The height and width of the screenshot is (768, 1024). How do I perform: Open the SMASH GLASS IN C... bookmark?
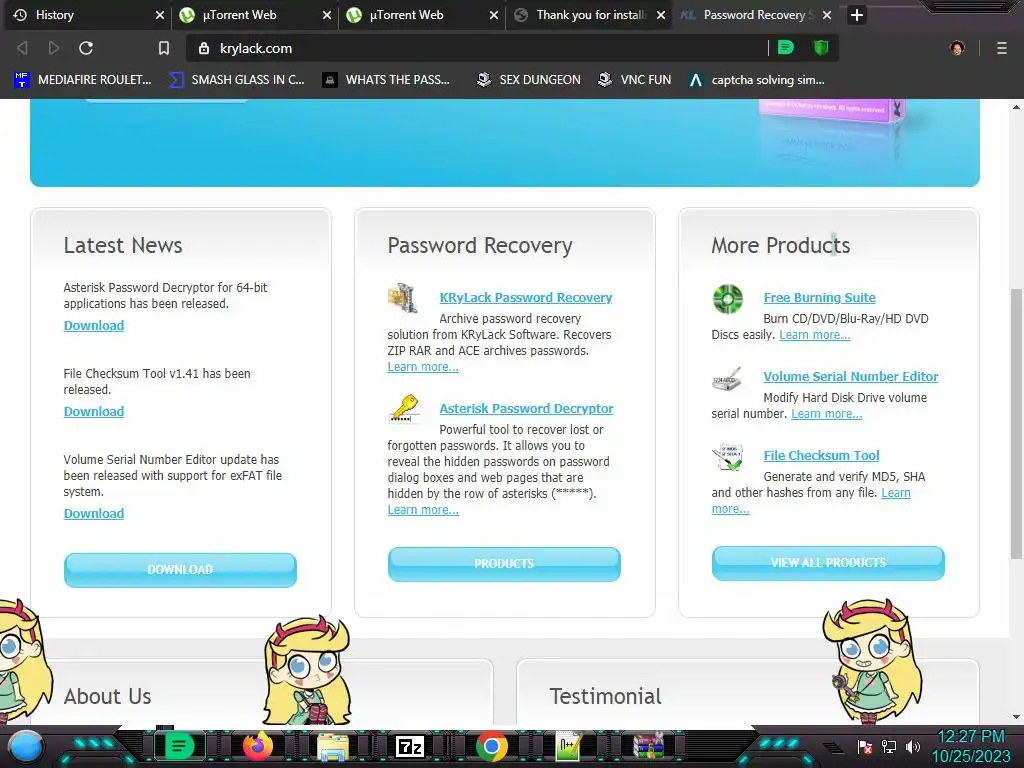tap(236, 80)
